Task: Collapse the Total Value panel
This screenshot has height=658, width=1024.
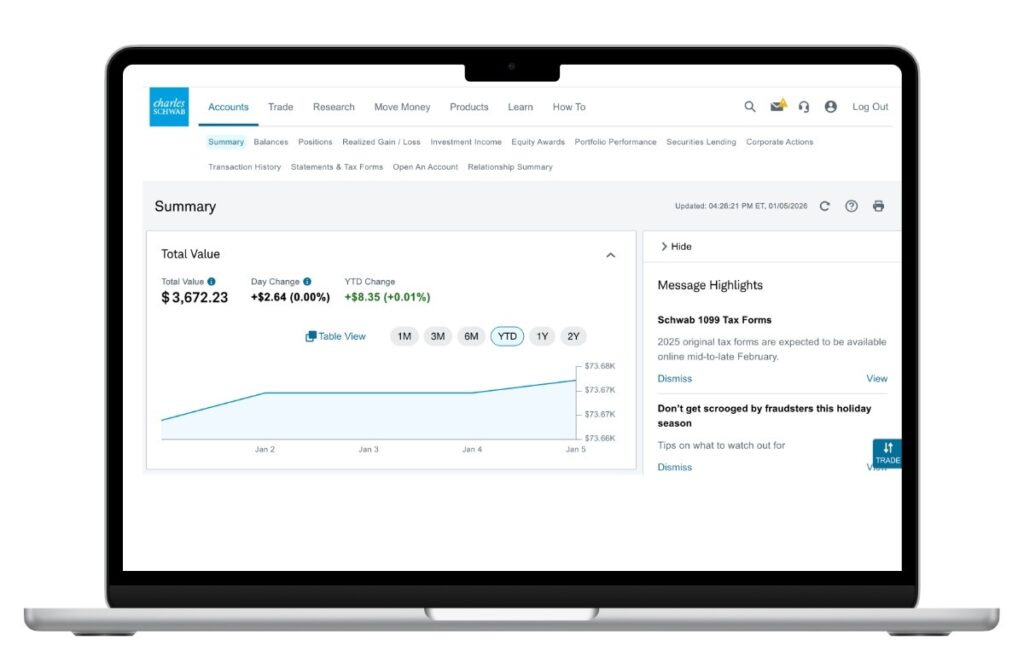Action: tap(611, 255)
